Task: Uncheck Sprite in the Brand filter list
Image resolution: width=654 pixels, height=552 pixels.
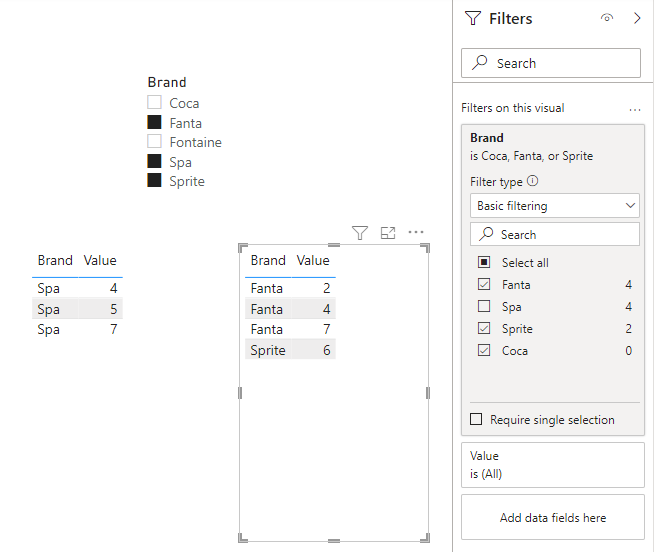Action: pyautogui.click(x=484, y=328)
